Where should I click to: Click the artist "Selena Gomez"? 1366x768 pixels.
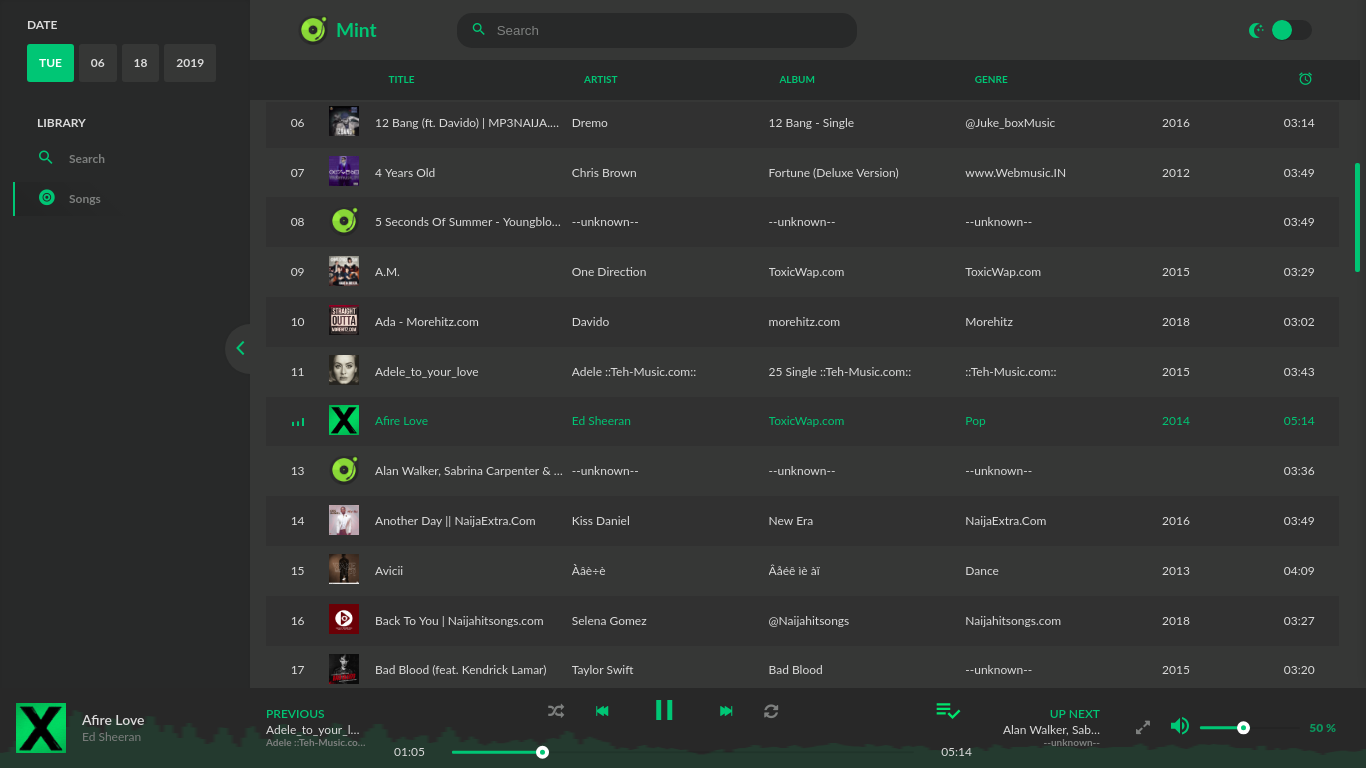click(609, 621)
